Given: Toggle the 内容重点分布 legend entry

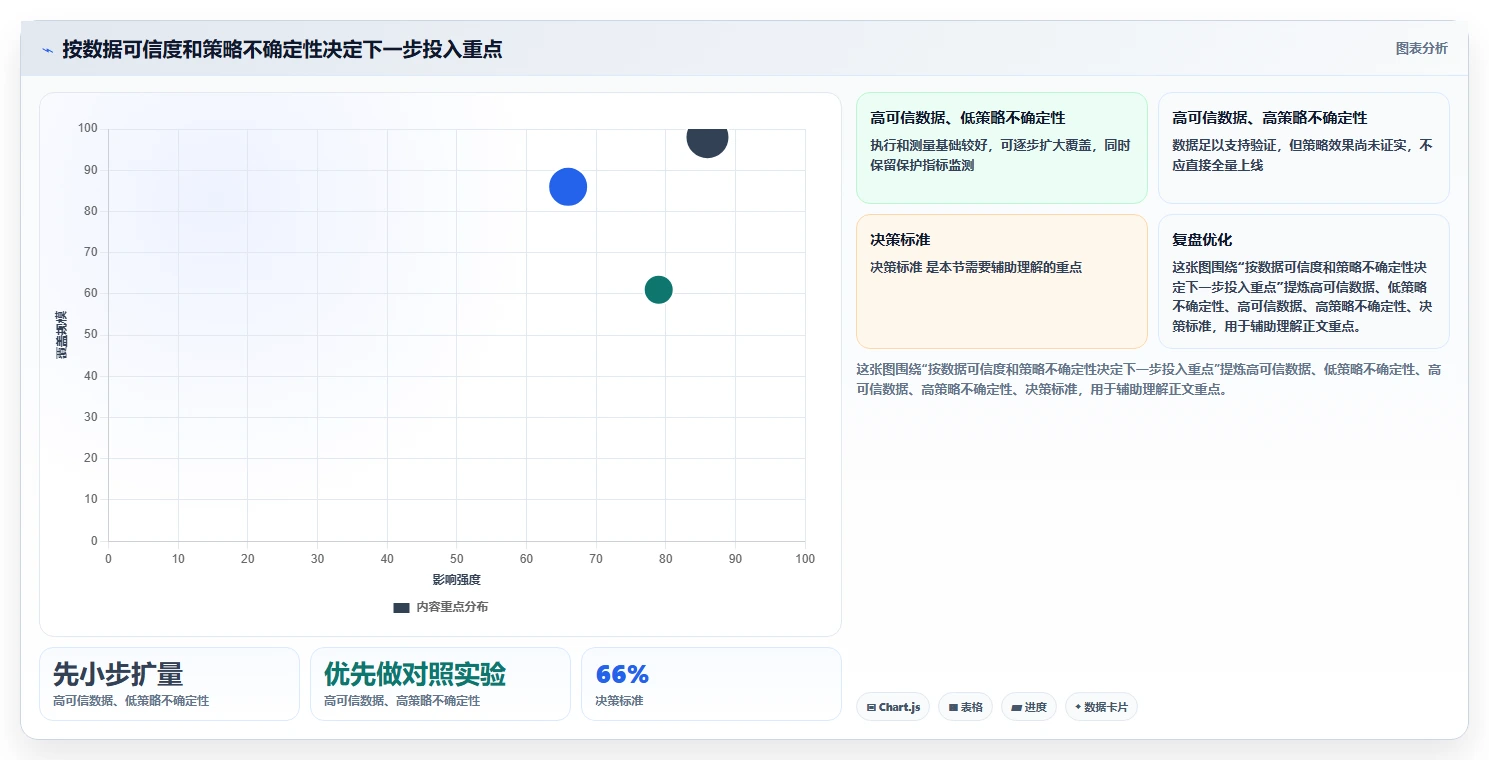Looking at the screenshot, I should pyautogui.click(x=441, y=607).
